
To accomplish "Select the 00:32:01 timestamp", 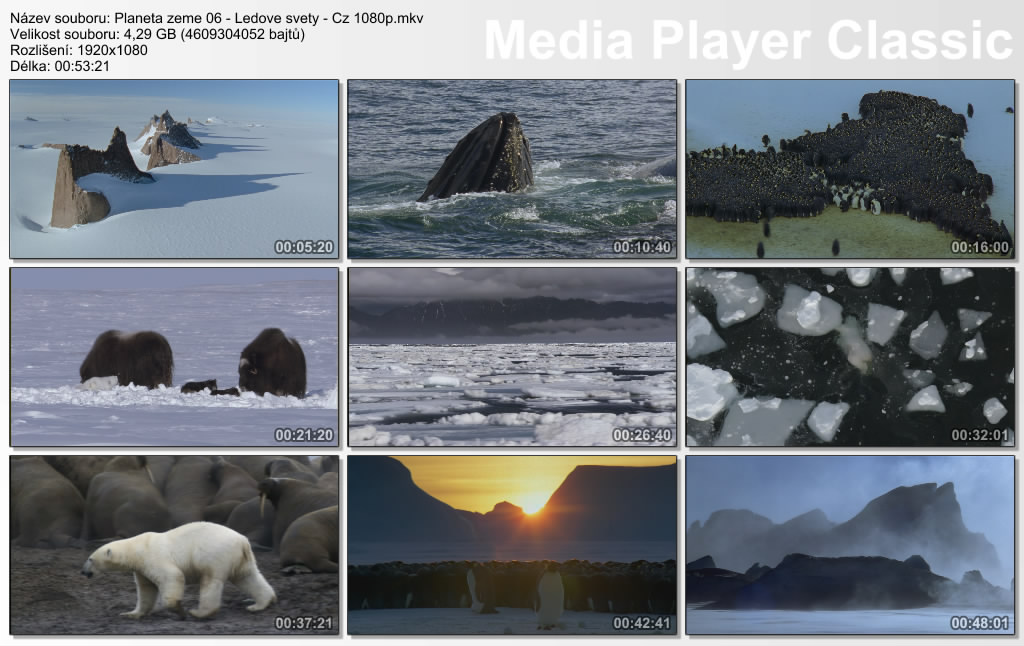I will [980, 435].
